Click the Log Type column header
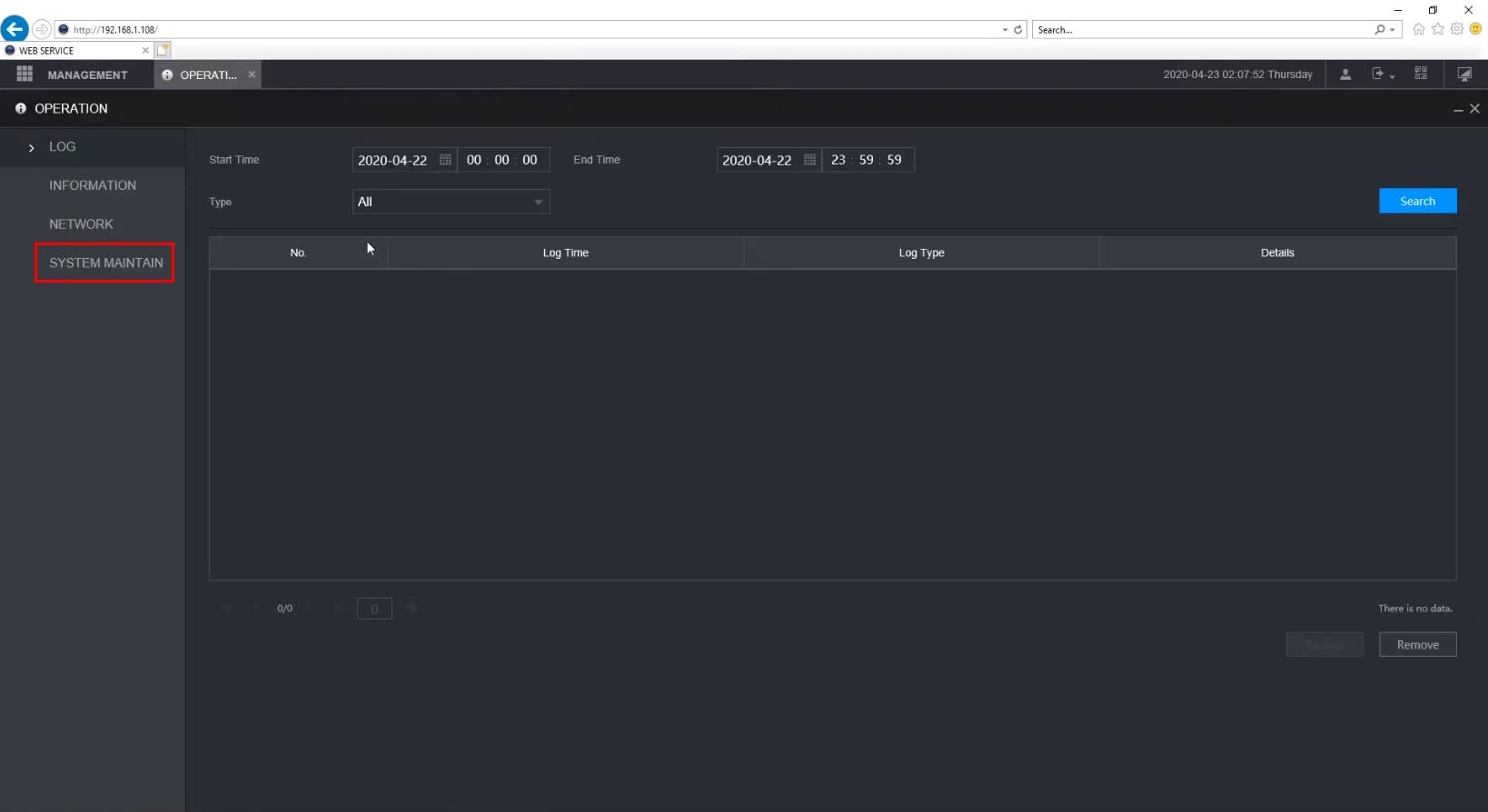The width and height of the screenshot is (1488, 812). [921, 253]
